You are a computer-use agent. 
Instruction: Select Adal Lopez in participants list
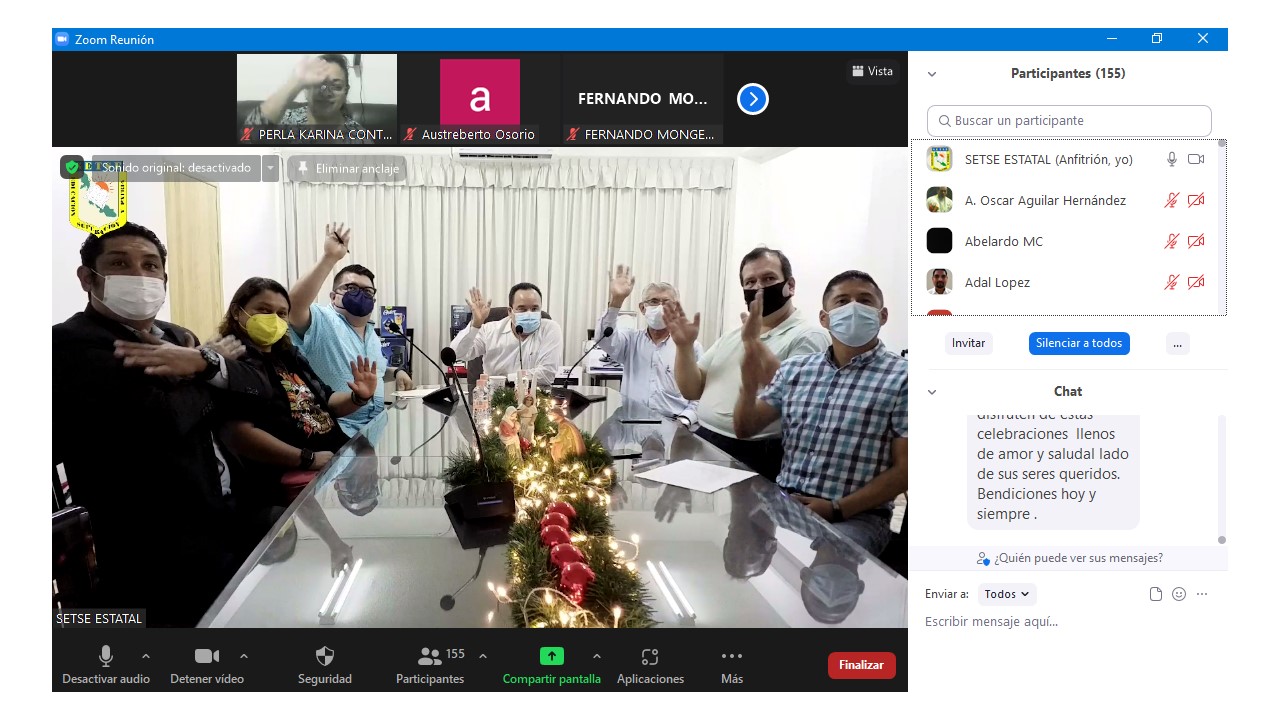click(x=997, y=283)
